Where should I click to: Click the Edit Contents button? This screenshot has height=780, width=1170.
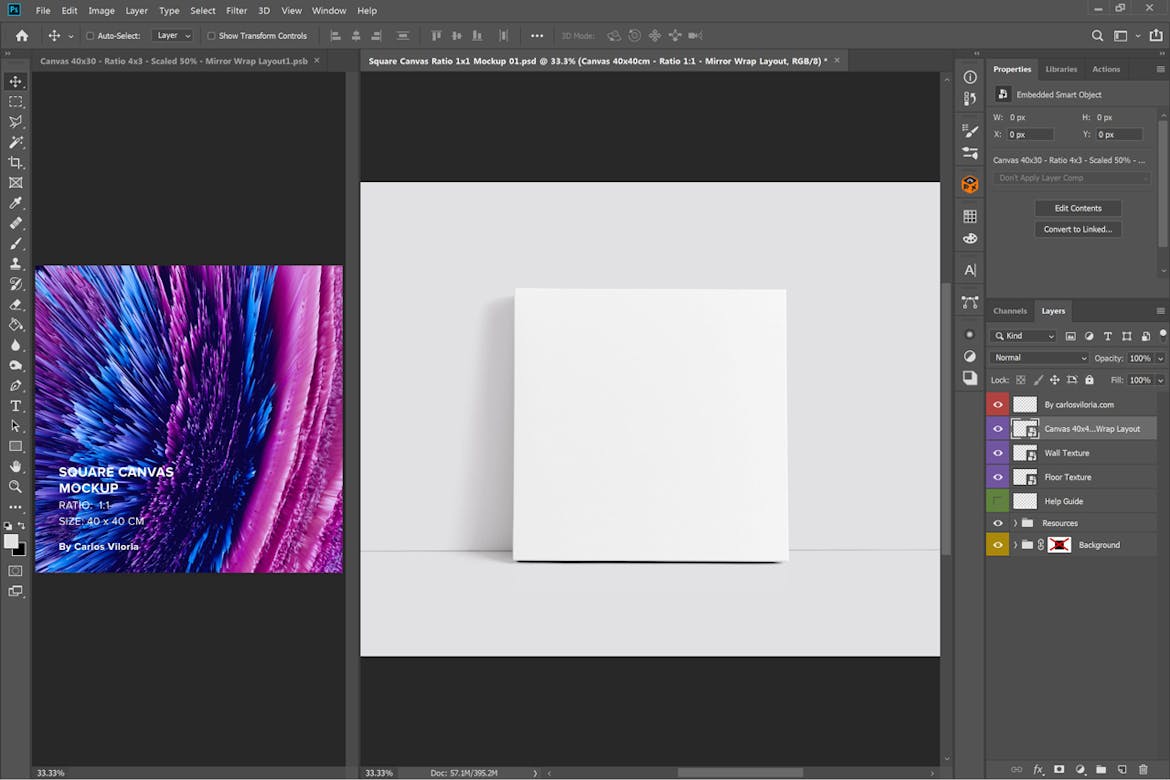(x=1078, y=208)
